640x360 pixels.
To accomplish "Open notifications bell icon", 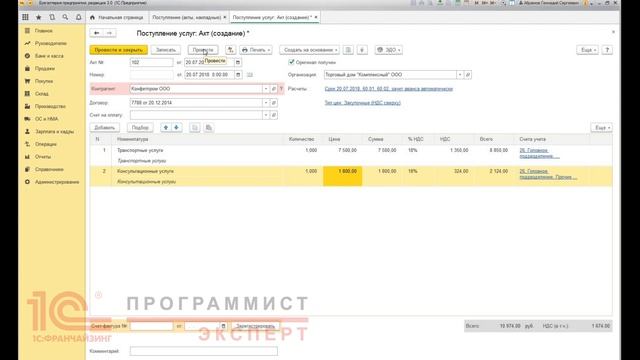I will click(78, 17).
